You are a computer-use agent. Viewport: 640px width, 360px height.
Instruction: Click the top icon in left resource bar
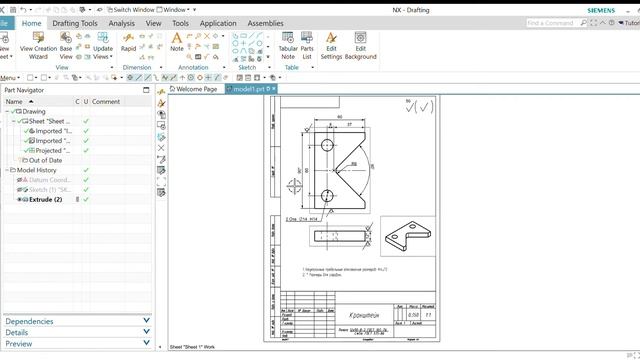pyautogui.click(x=162, y=92)
